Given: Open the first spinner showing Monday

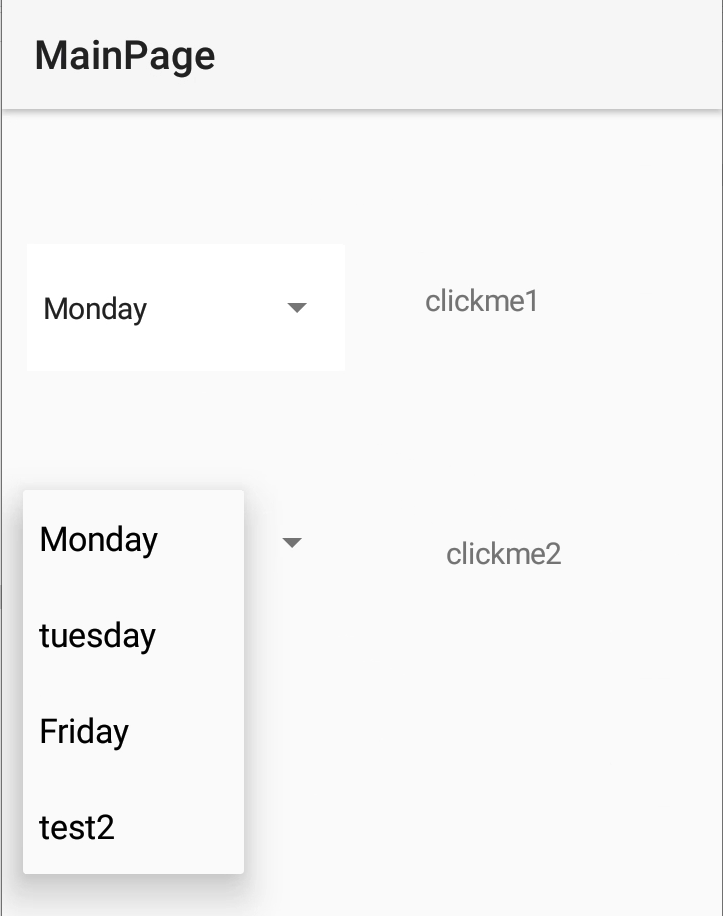Looking at the screenshot, I should pos(185,308).
